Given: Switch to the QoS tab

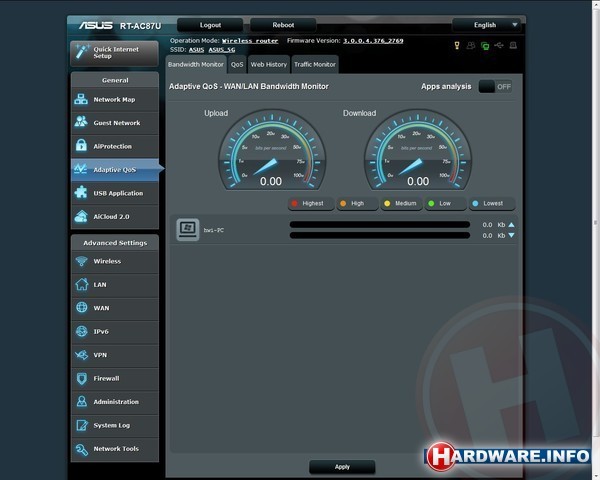Looking at the screenshot, I should coord(237,64).
